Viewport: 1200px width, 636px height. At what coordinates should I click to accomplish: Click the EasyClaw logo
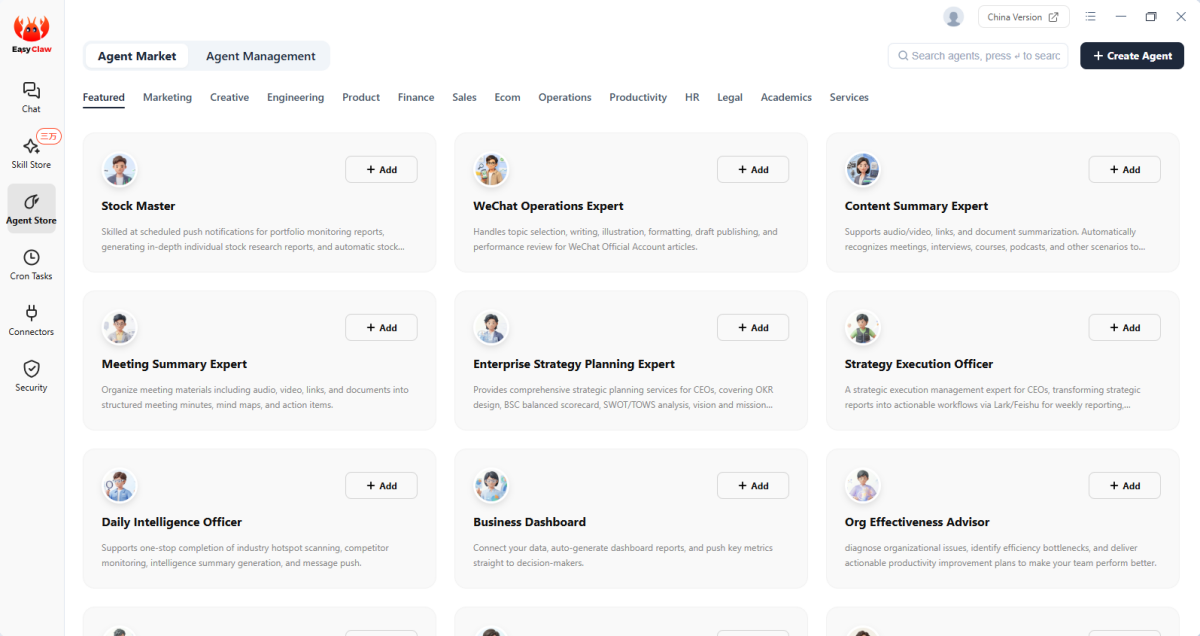coord(32,34)
